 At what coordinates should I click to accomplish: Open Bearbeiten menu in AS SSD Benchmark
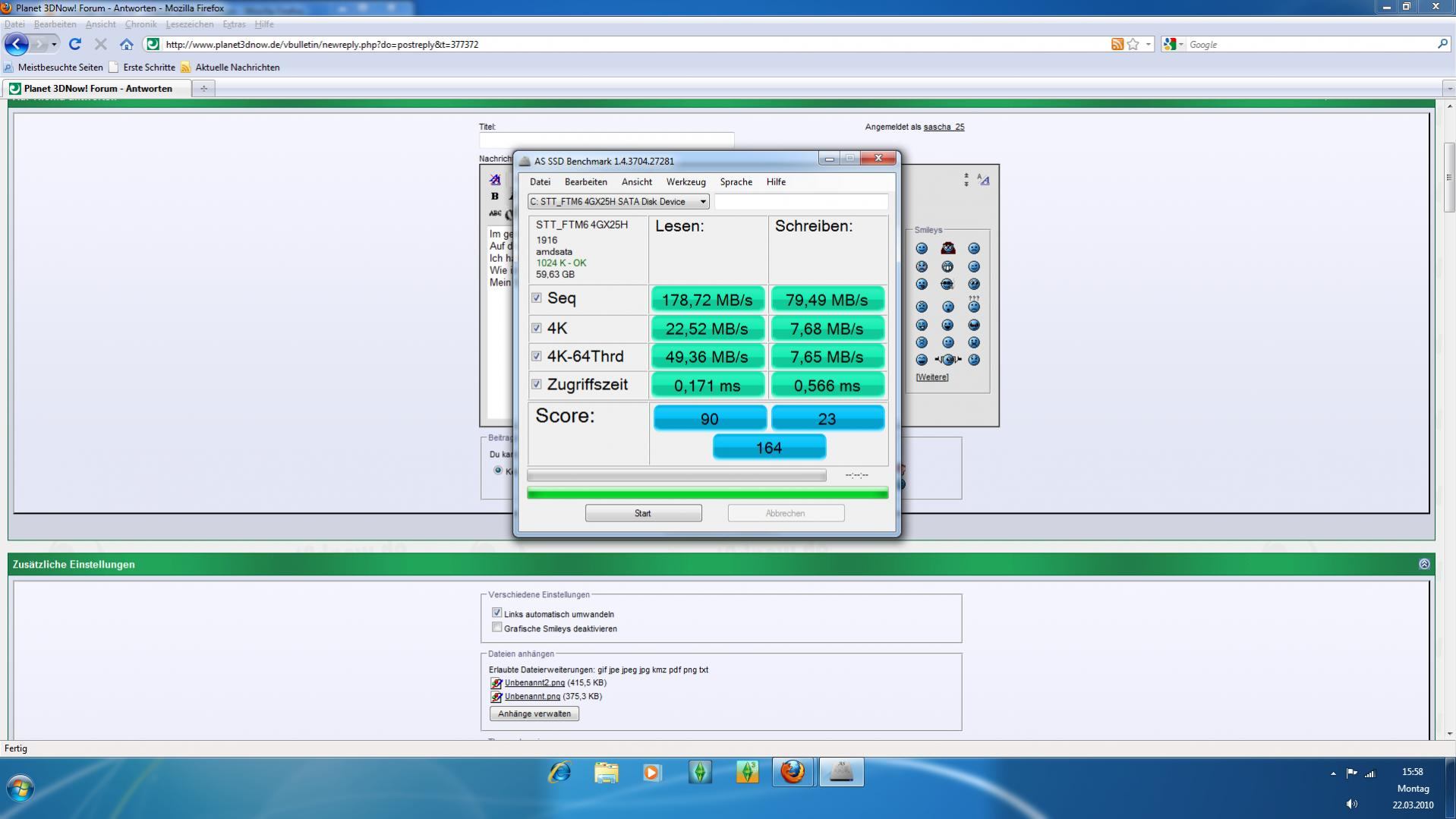(585, 182)
